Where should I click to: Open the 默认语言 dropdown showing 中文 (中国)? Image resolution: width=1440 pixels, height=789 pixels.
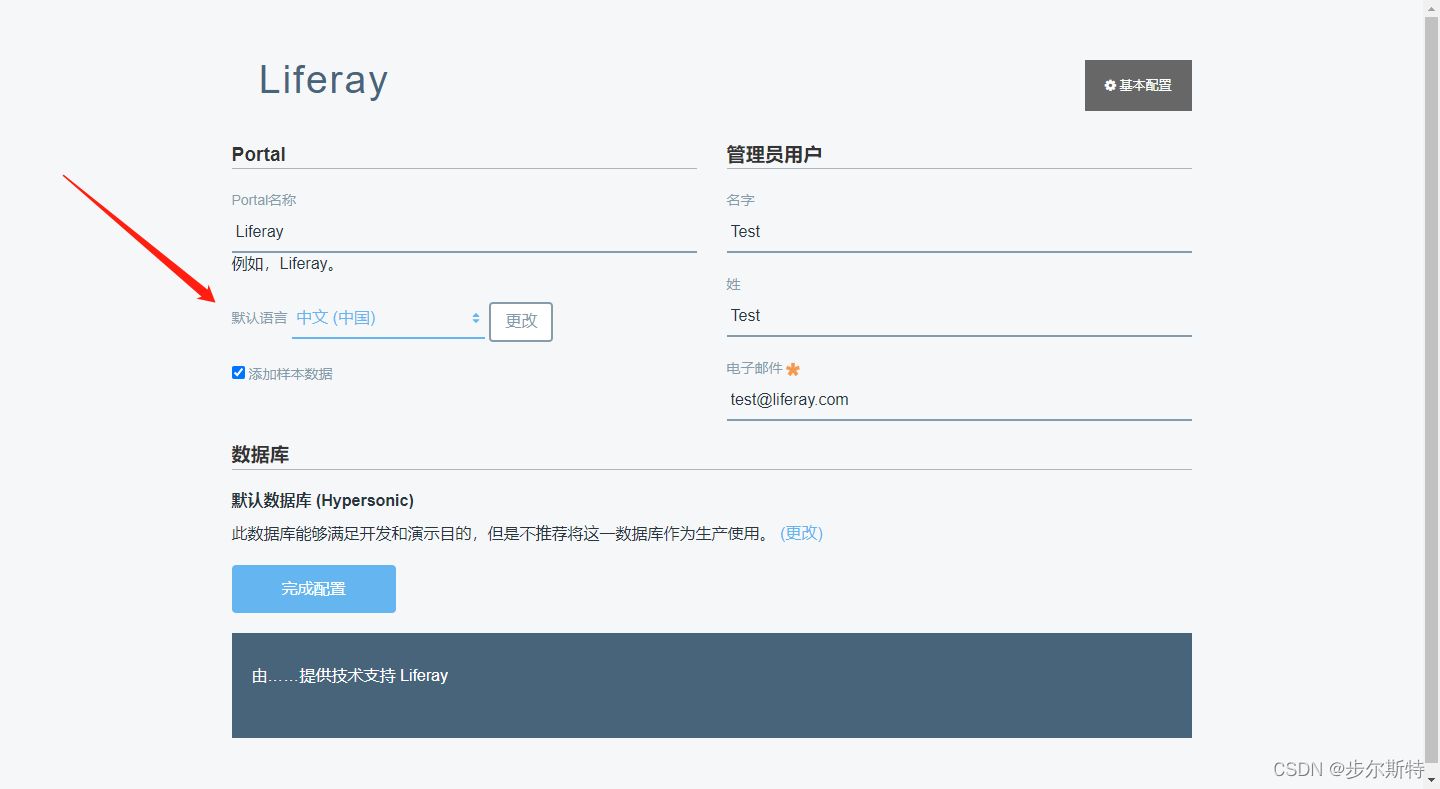(388, 318)
